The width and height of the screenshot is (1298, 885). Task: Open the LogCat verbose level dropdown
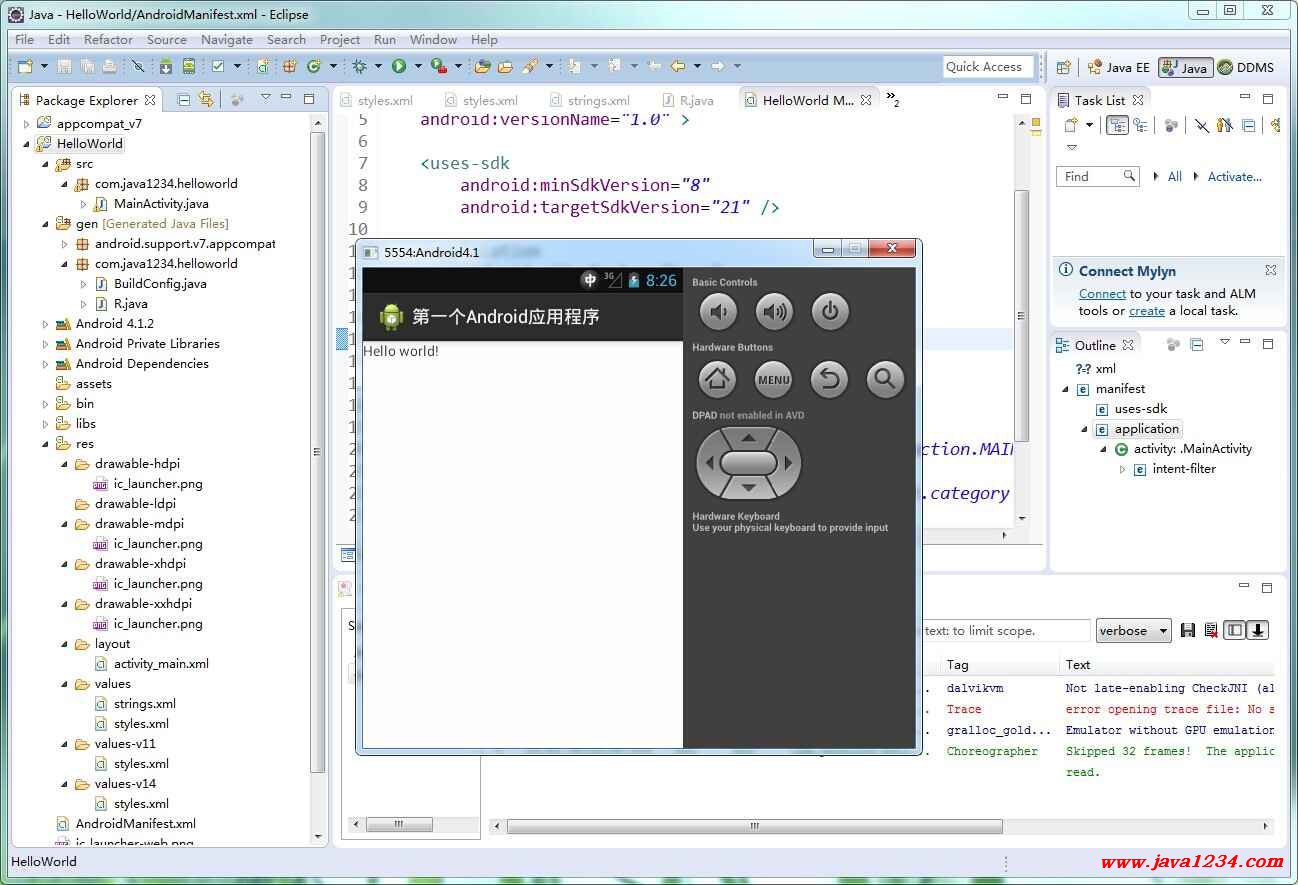pos(1134,631)
